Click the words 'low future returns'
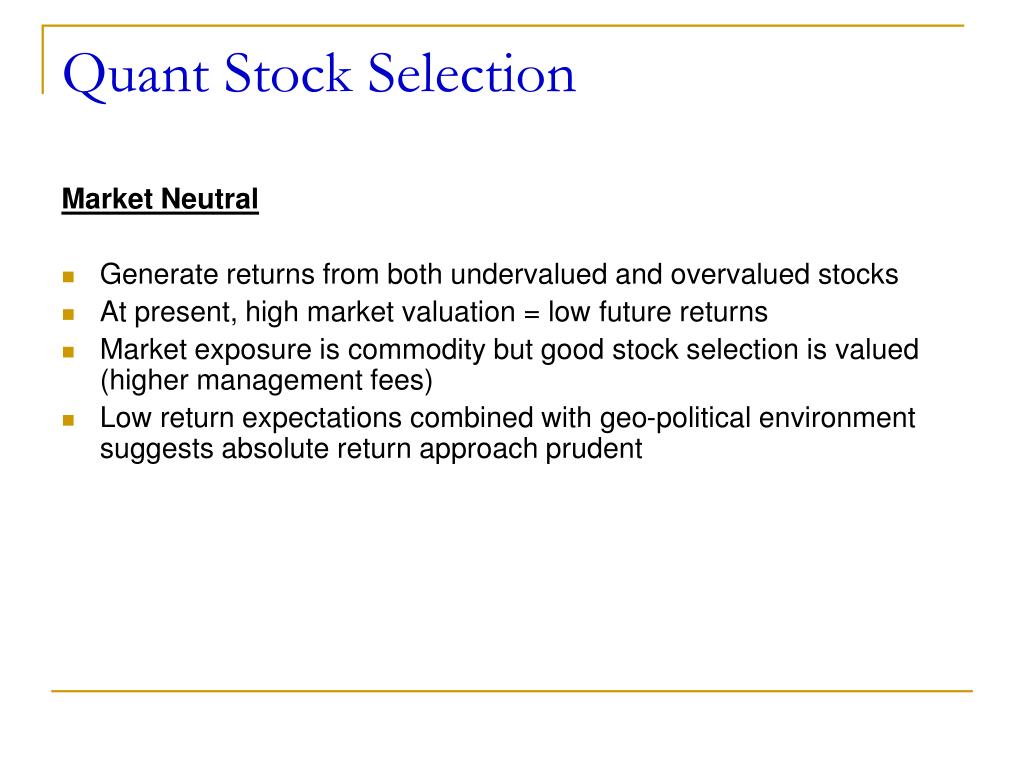Image resolution: width=1024 pixels, height=768 pixels. tap(658, 312)
